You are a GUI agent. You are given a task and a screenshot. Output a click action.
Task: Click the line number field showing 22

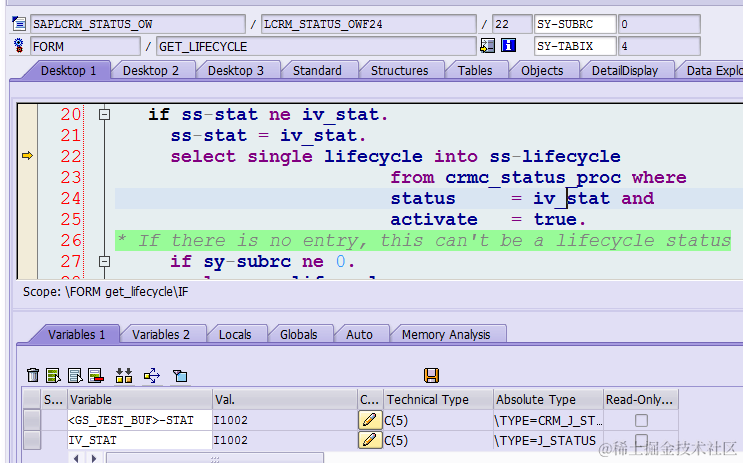pyautogui.click(x=512, y=24)
